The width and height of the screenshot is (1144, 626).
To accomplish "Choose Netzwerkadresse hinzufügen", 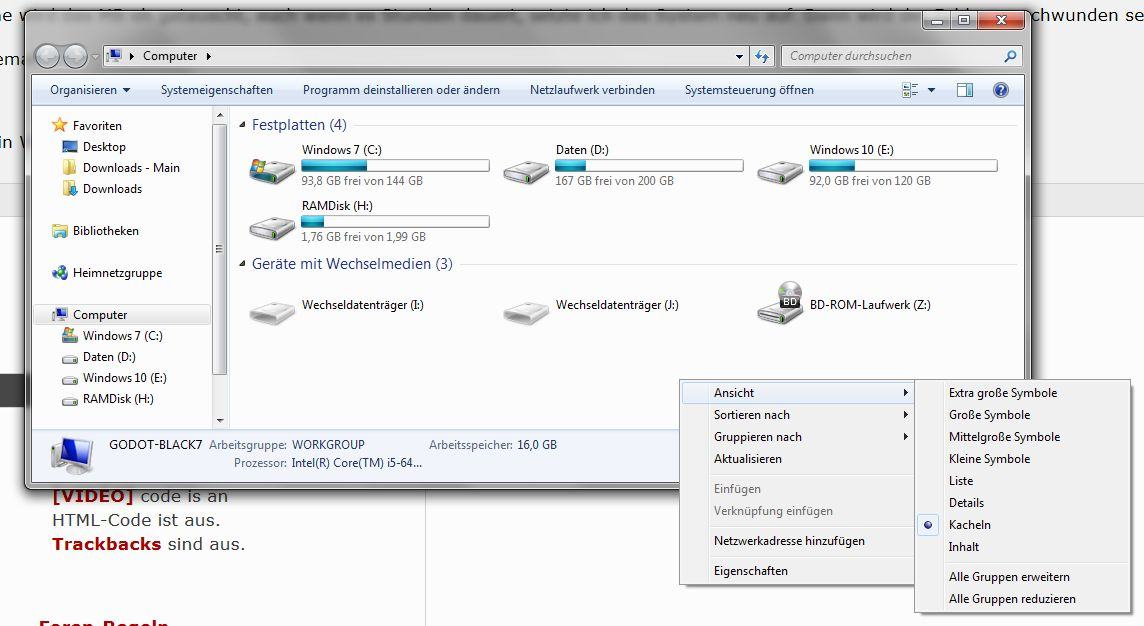I will tap(797, 541).
